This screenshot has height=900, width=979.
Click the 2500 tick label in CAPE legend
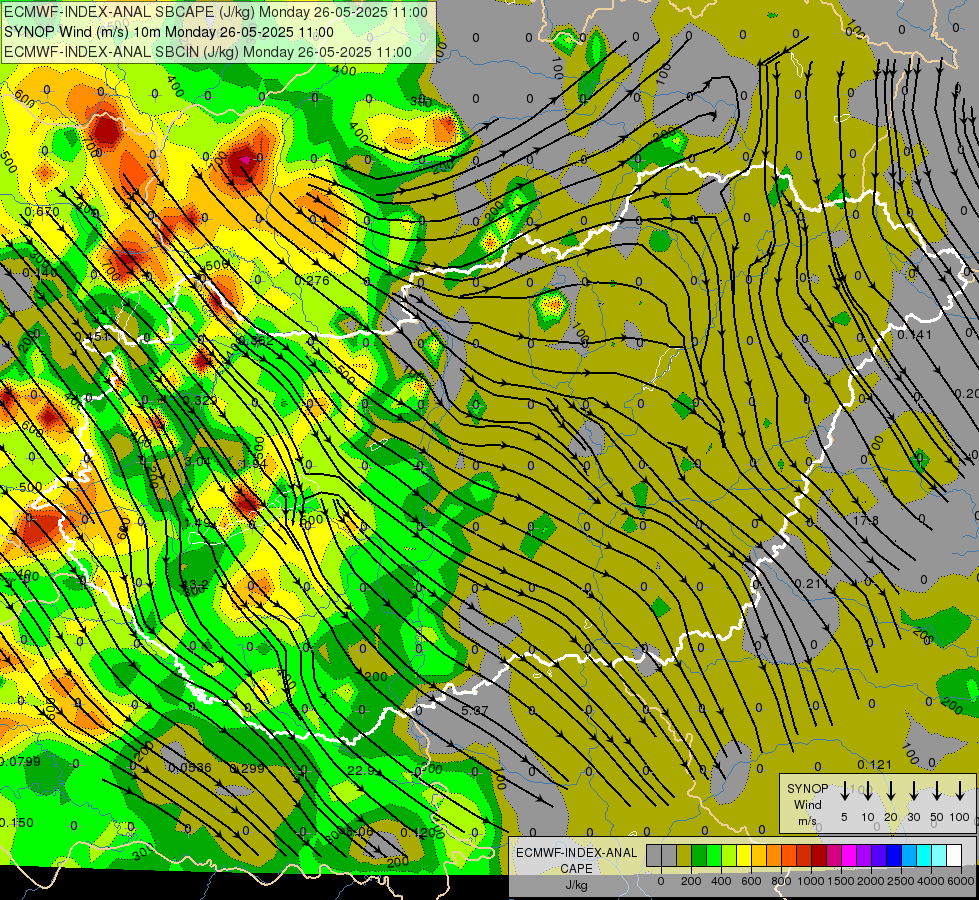click(x=901, y=881)
